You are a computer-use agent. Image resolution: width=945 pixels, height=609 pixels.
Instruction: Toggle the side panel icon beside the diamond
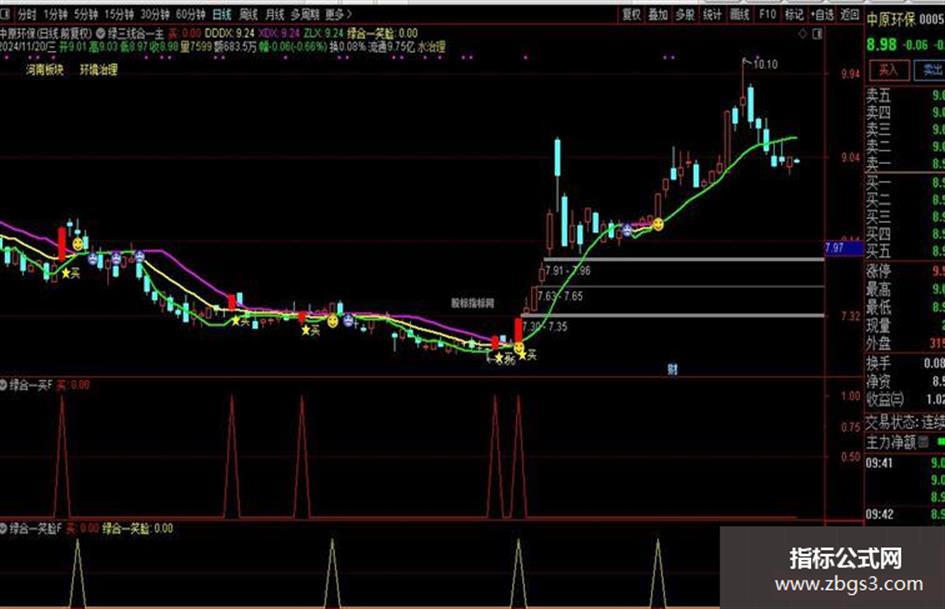pyautogui.click(x=817, y=34)
